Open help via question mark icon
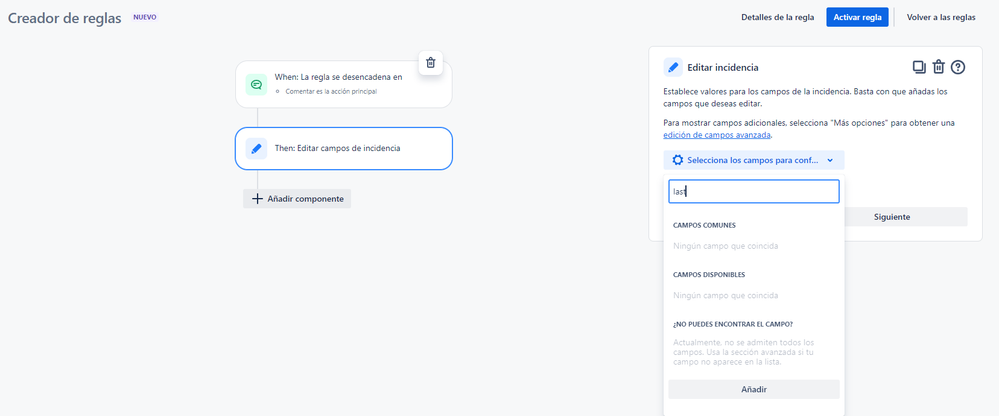Image resolution: width=999 pixels, height=416 pixels. [958, 67]
